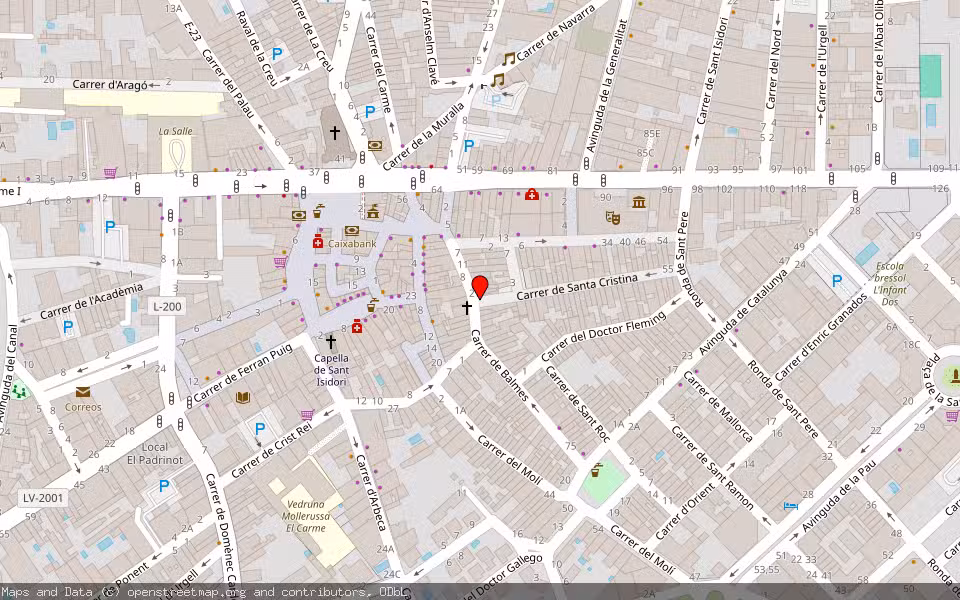Click the bank icon directly above the Caixabank label
960x600 pixels.
tap(351, 231)
